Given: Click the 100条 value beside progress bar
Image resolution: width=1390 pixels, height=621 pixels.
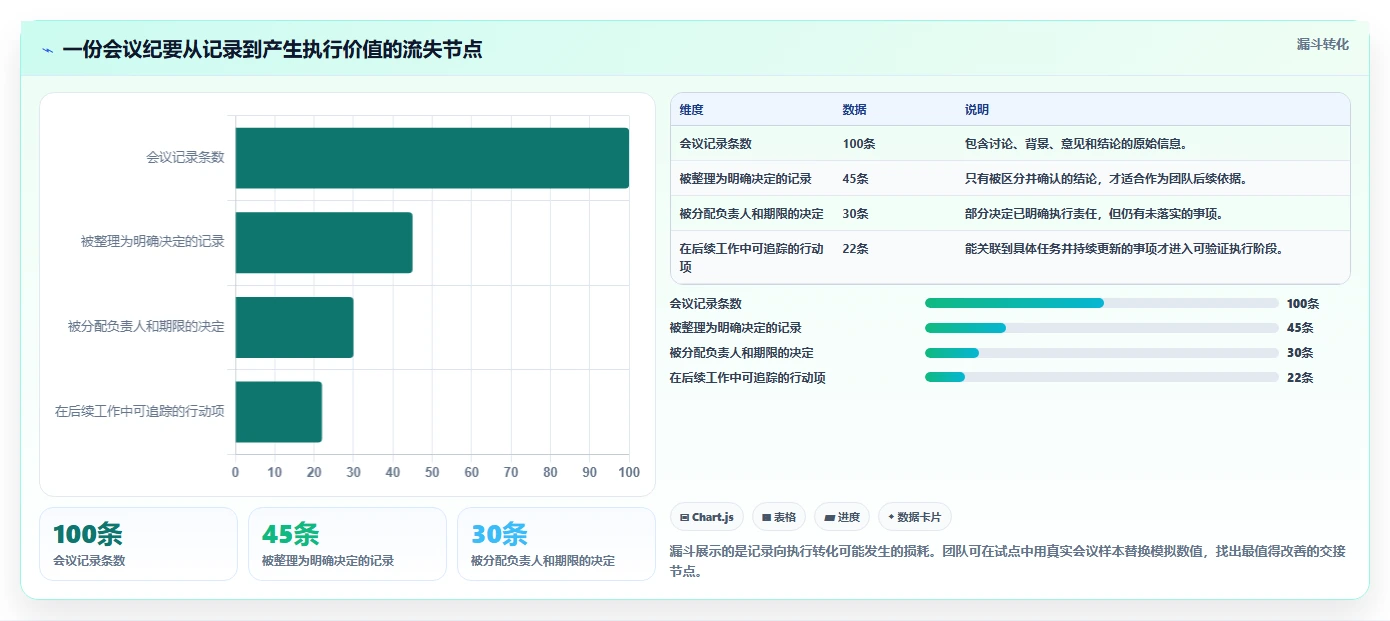Looking at the screenshot, I should click(x=1303, y=304).
